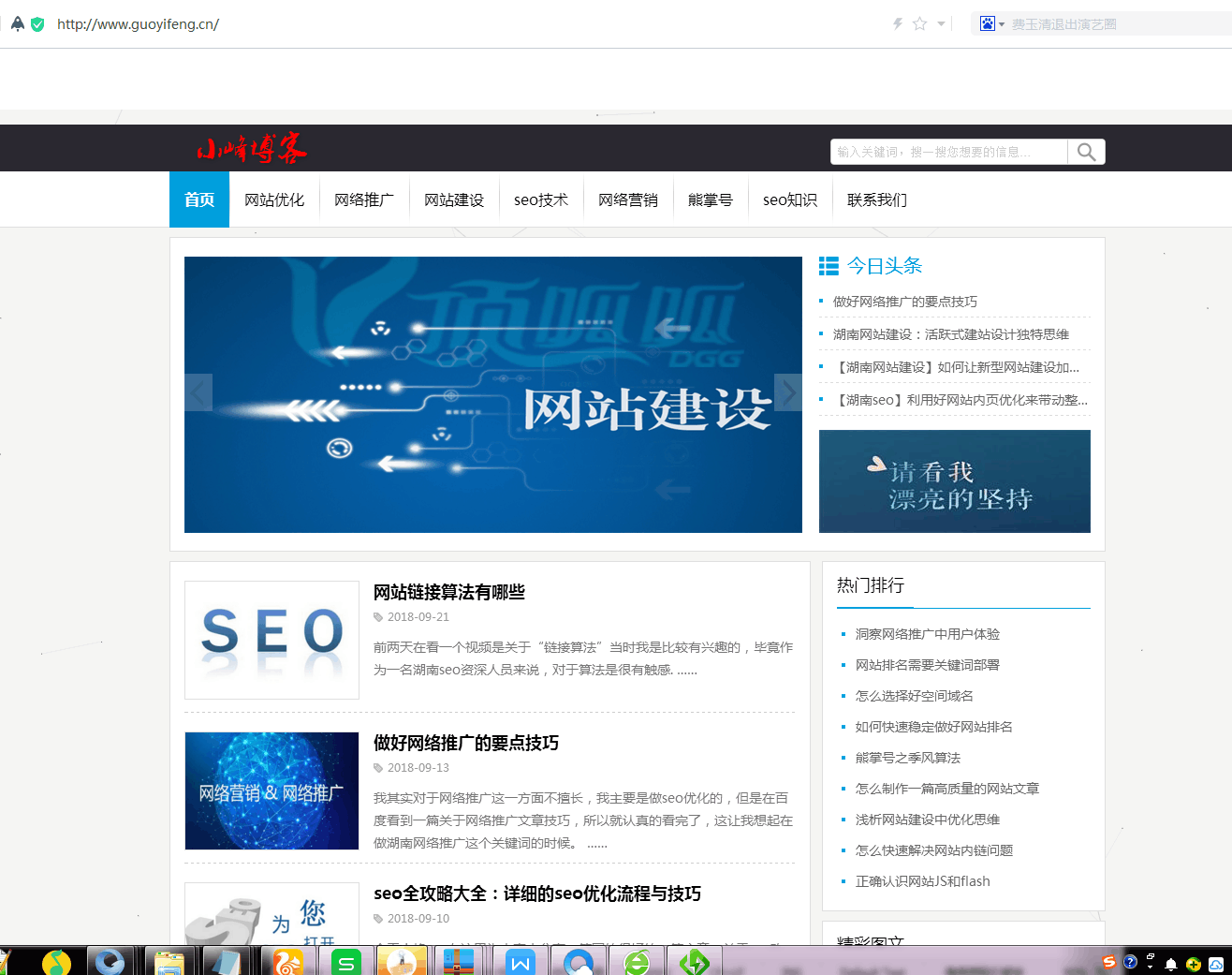Advance to the next banner slide
1232x975 pixels.
click(788, 392)
